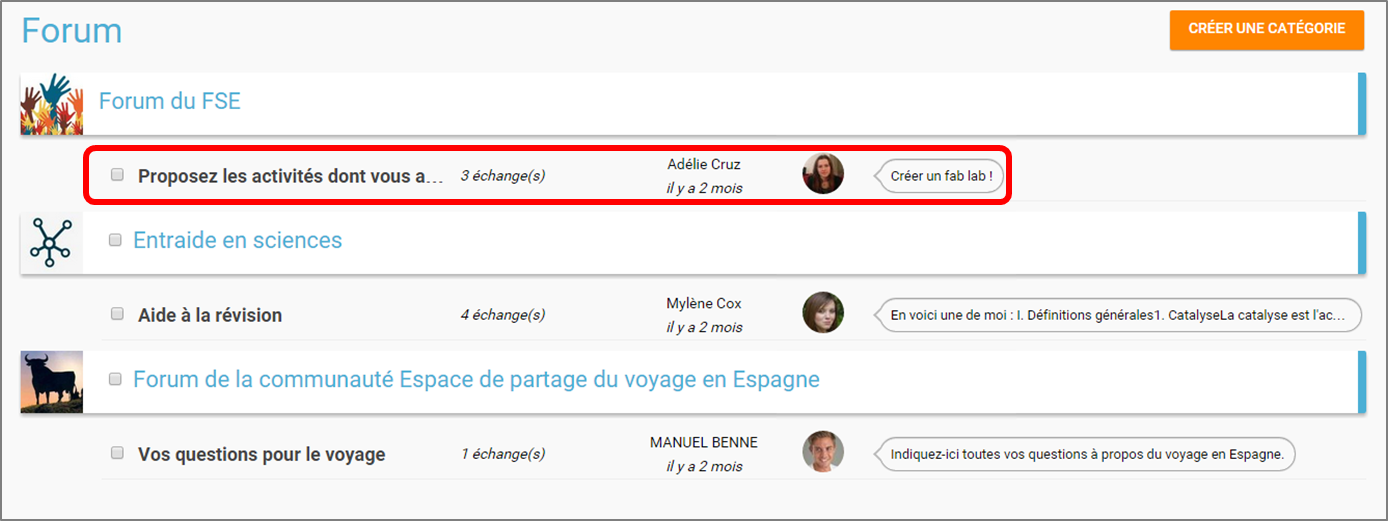Open the Entraide en sciences molecule icon
The height and width of the screenshot is (521, 1388).
51,242
